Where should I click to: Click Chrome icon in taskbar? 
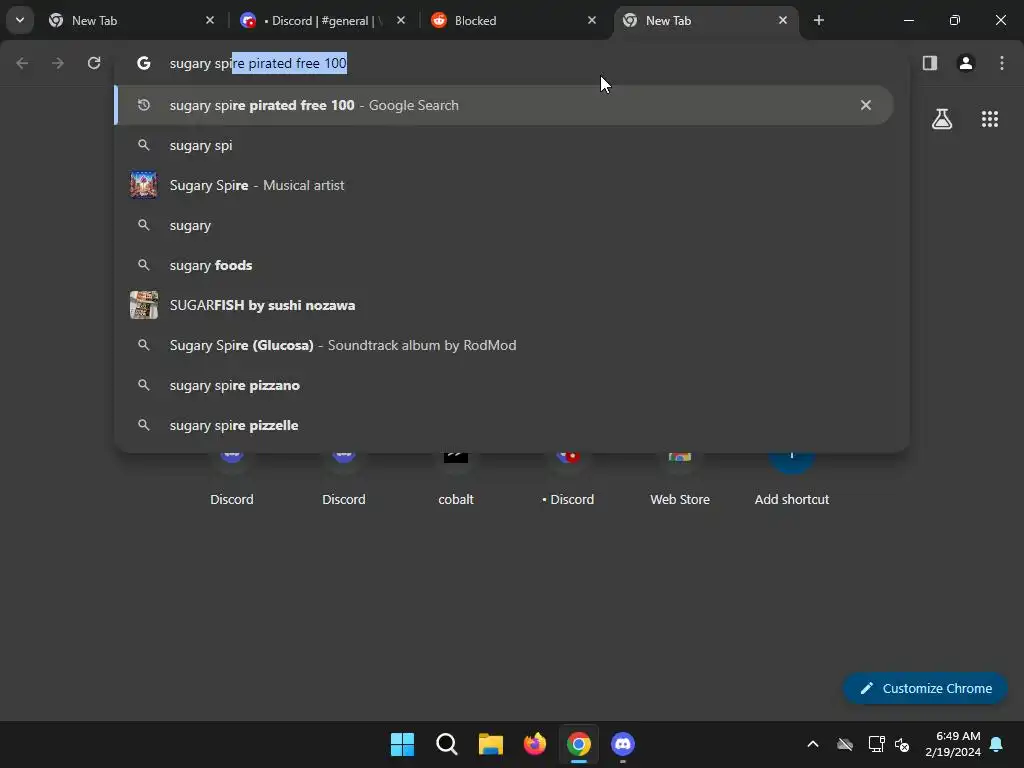pyautogui.click(x=579, y=744)
